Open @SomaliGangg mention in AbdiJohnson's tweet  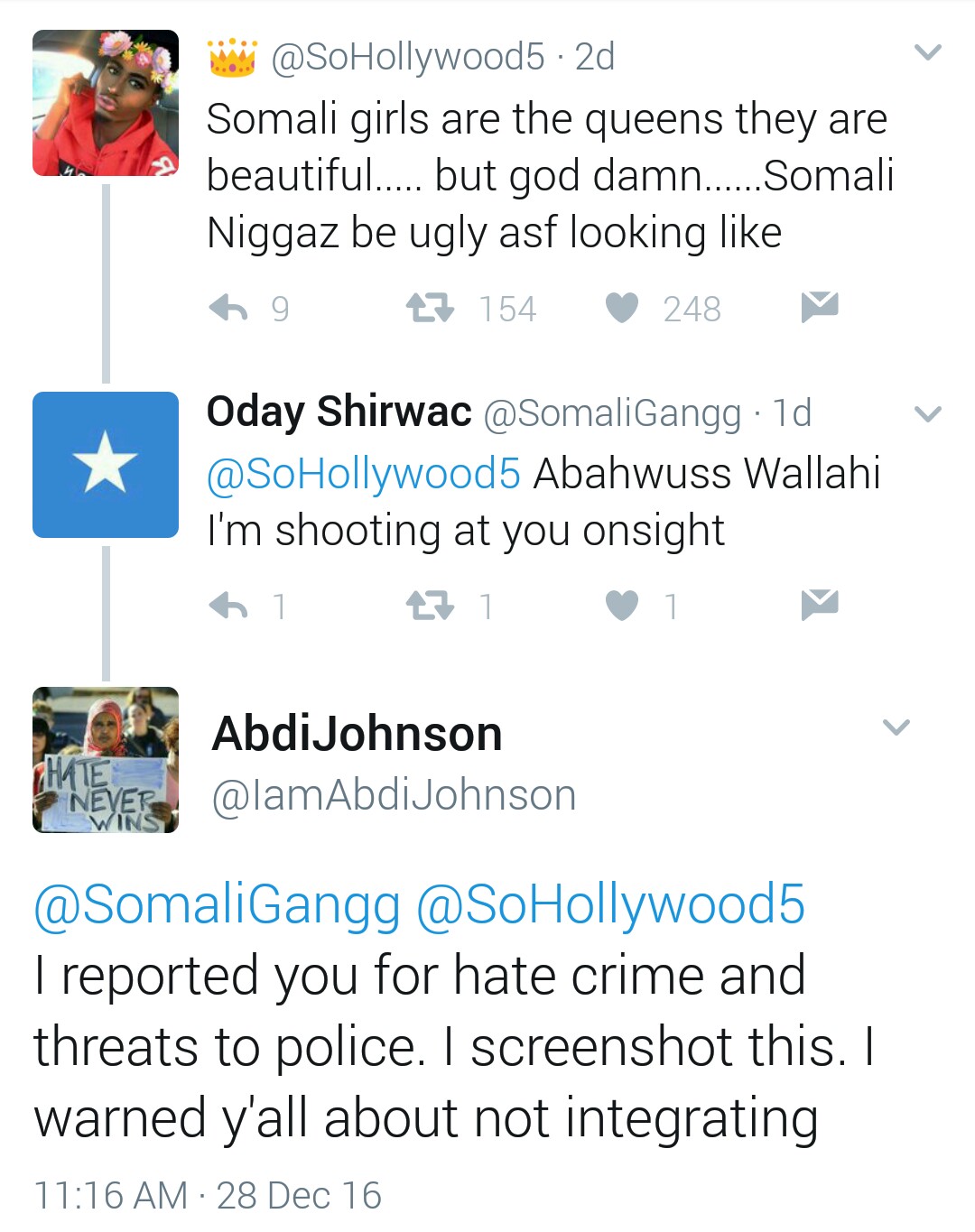click(x=217, y=904)
